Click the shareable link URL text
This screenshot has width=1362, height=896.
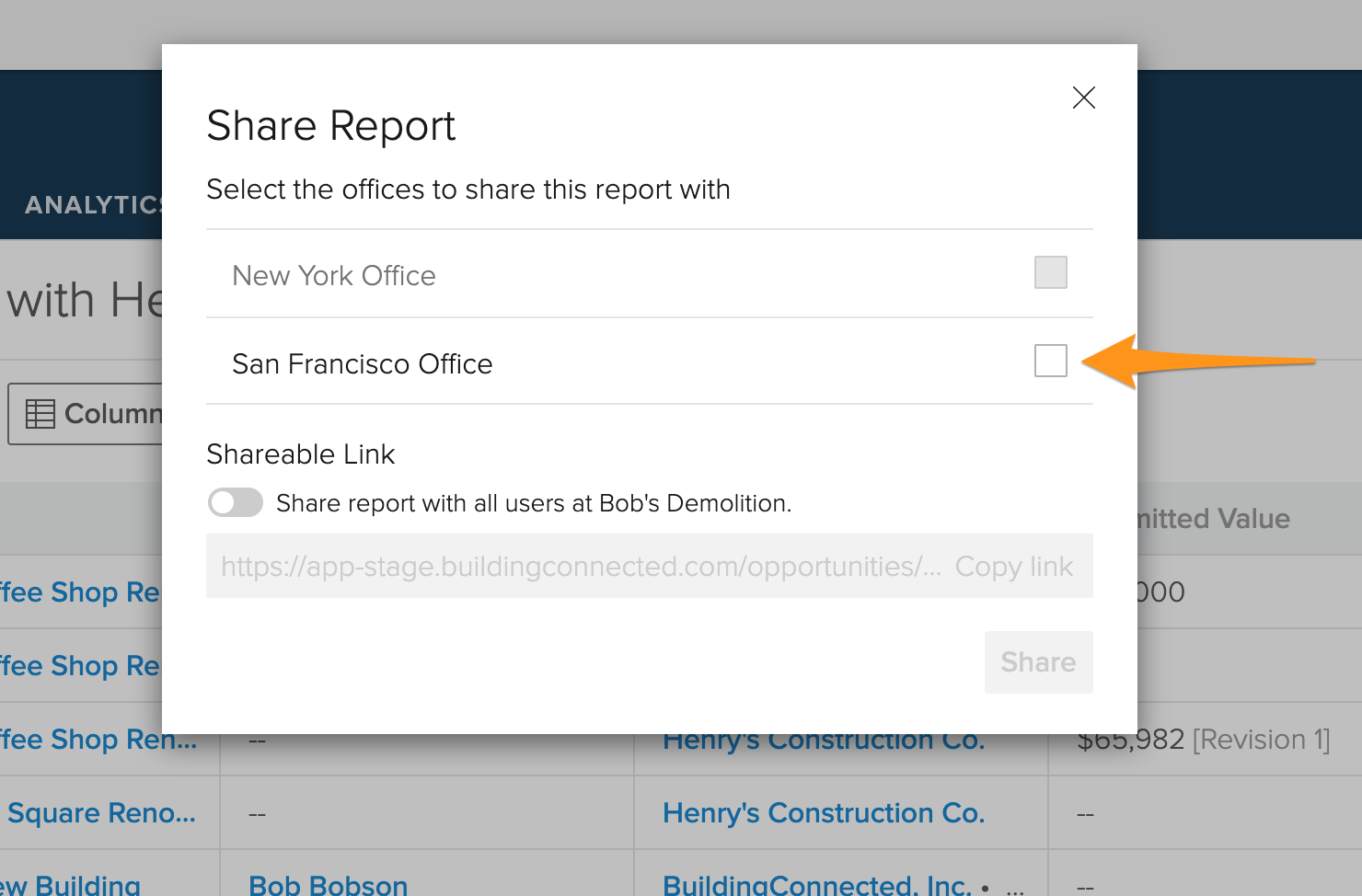click(x=581, y=567)
